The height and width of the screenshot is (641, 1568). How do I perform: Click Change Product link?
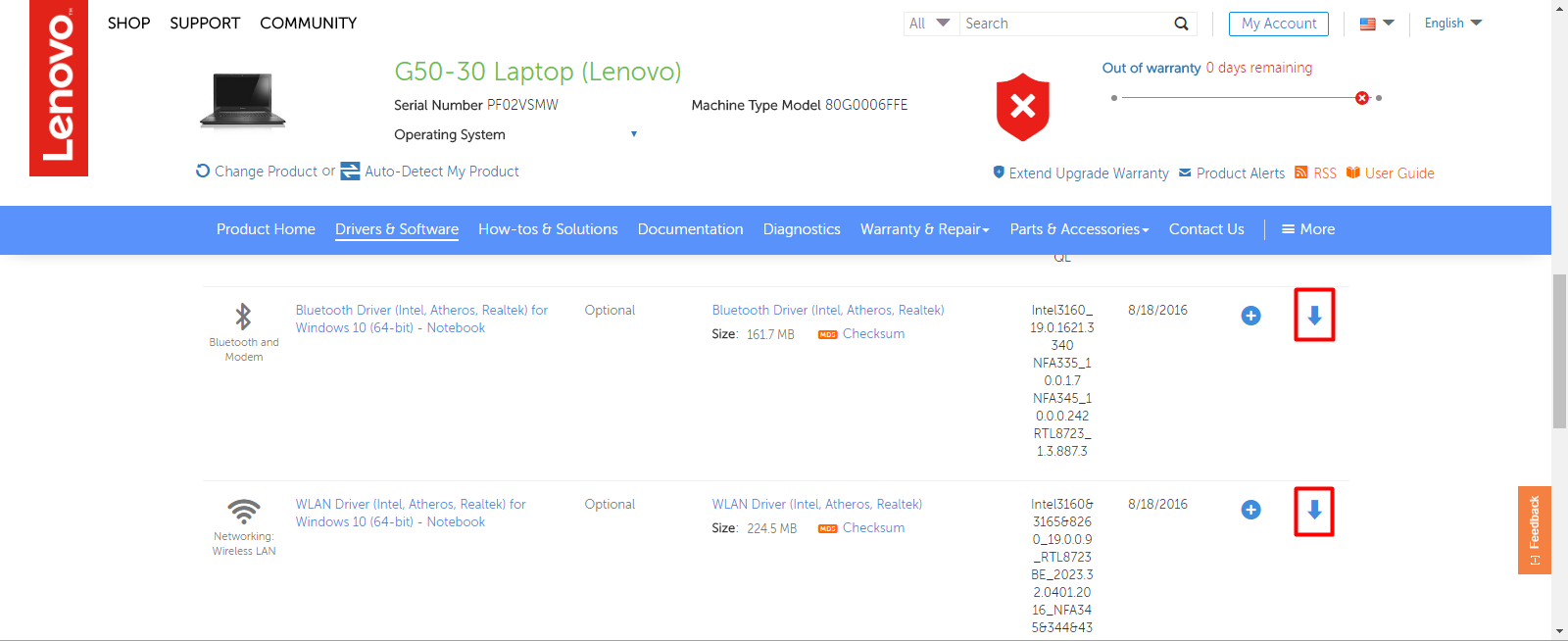[x=266, y=172]
